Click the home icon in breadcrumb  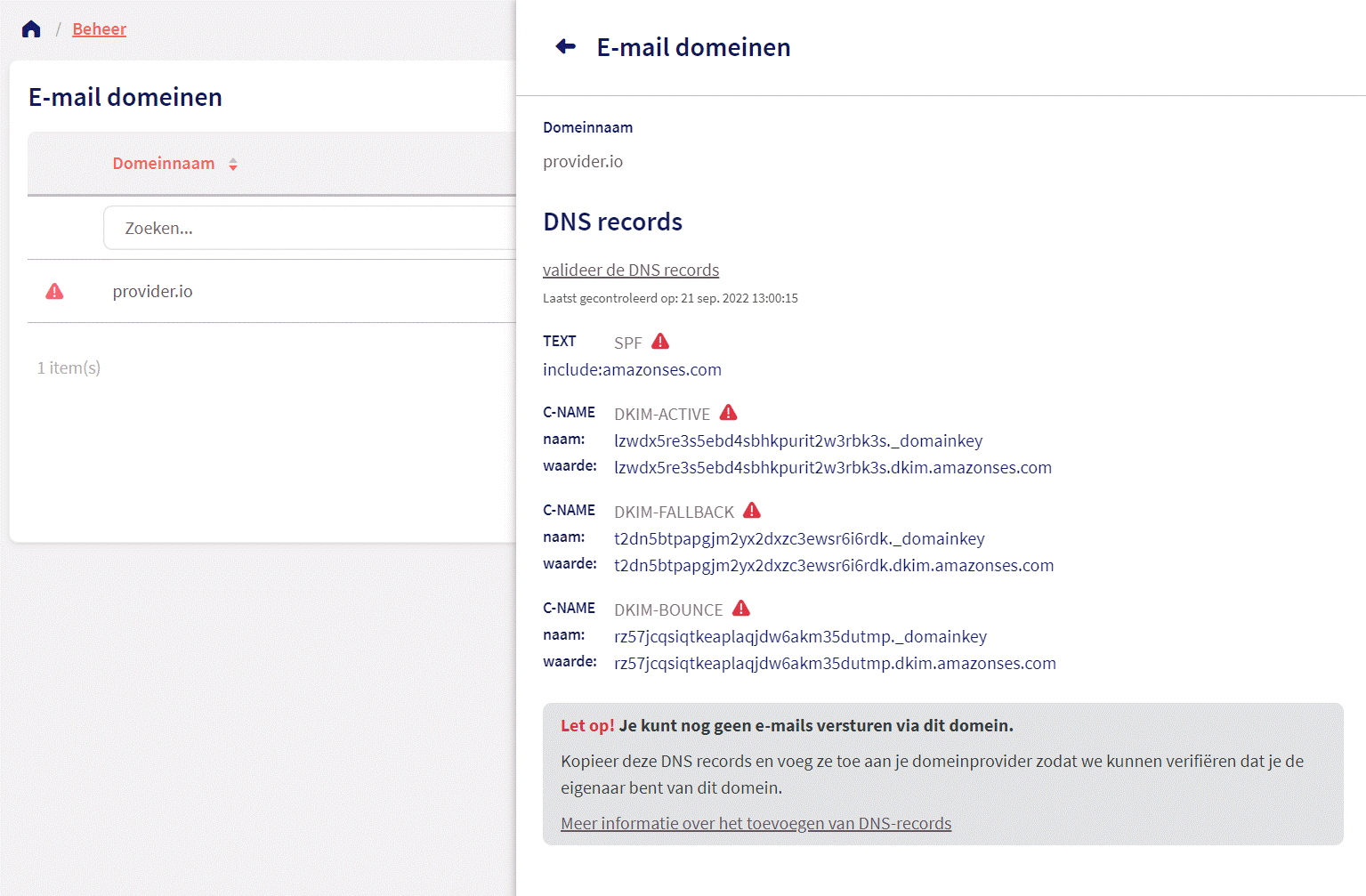click(31, 29)
